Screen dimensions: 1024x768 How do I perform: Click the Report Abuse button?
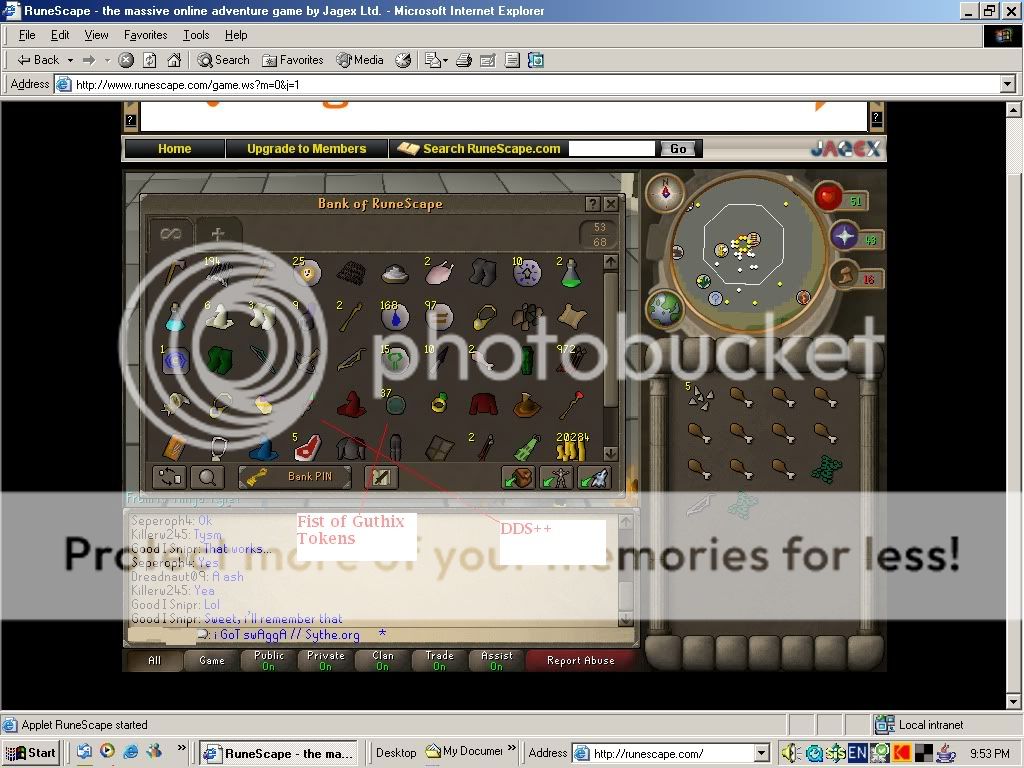tap(580, 661)
